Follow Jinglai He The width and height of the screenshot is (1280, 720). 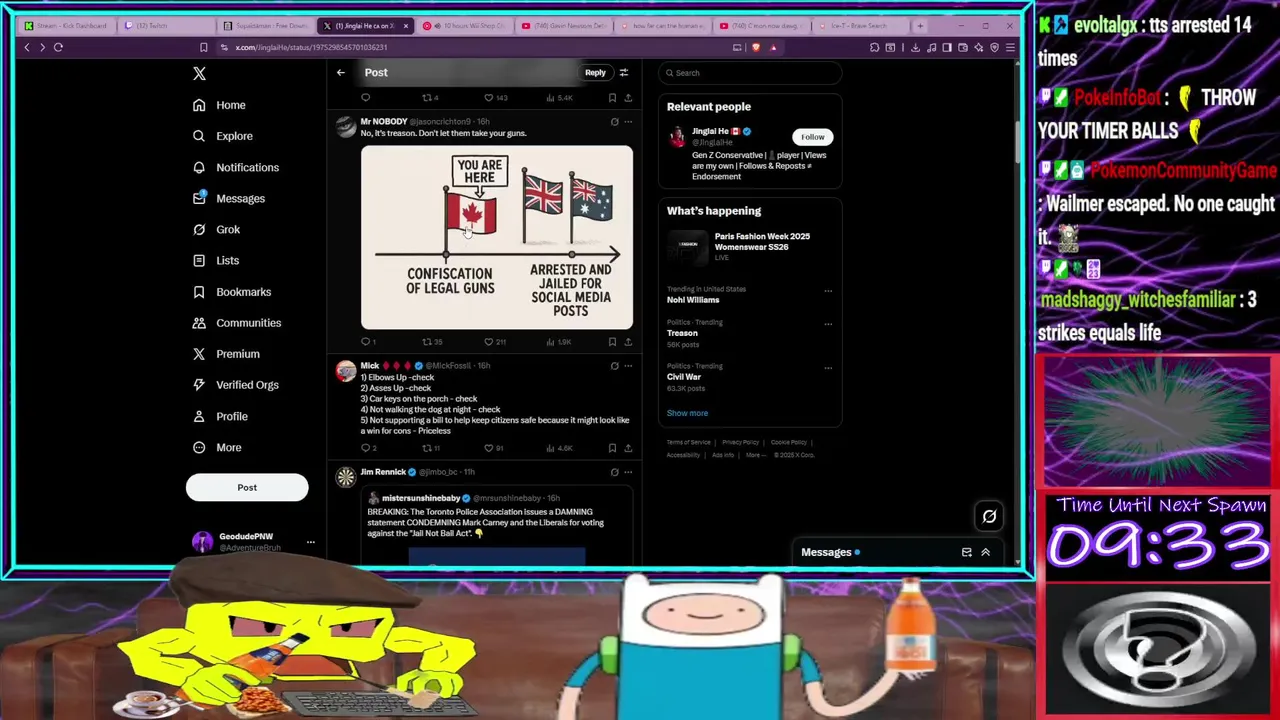coord(812,137)
